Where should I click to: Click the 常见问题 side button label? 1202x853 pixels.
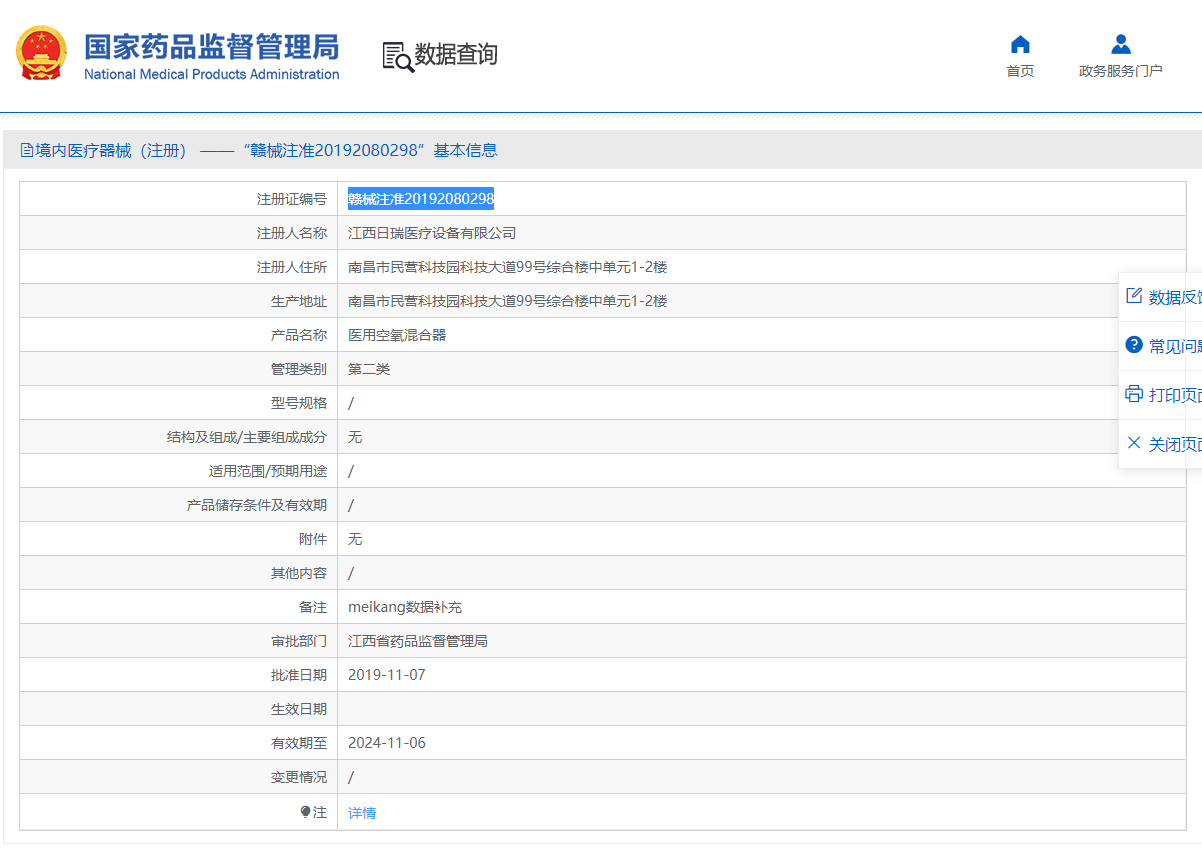coord(1175,346)
